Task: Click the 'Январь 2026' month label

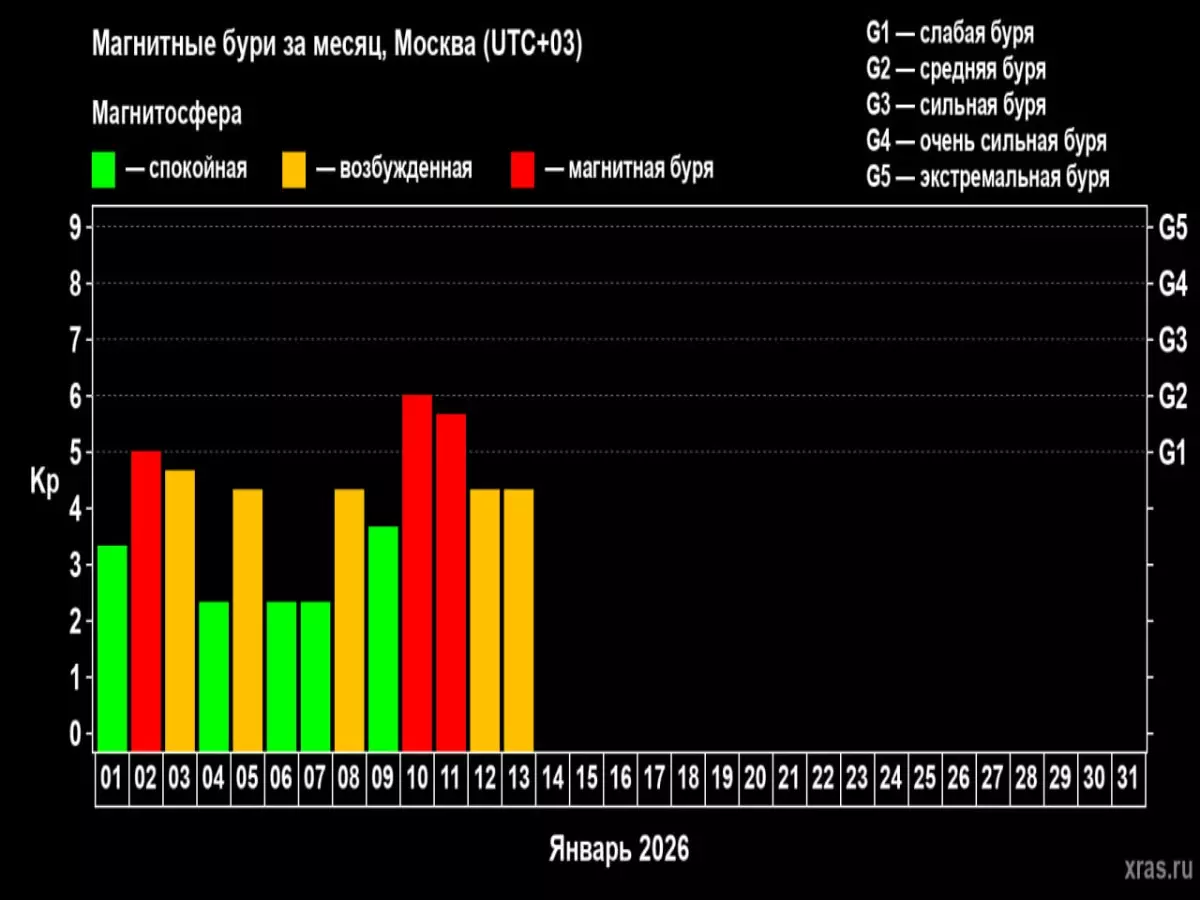Action: (x=619, y=849)
